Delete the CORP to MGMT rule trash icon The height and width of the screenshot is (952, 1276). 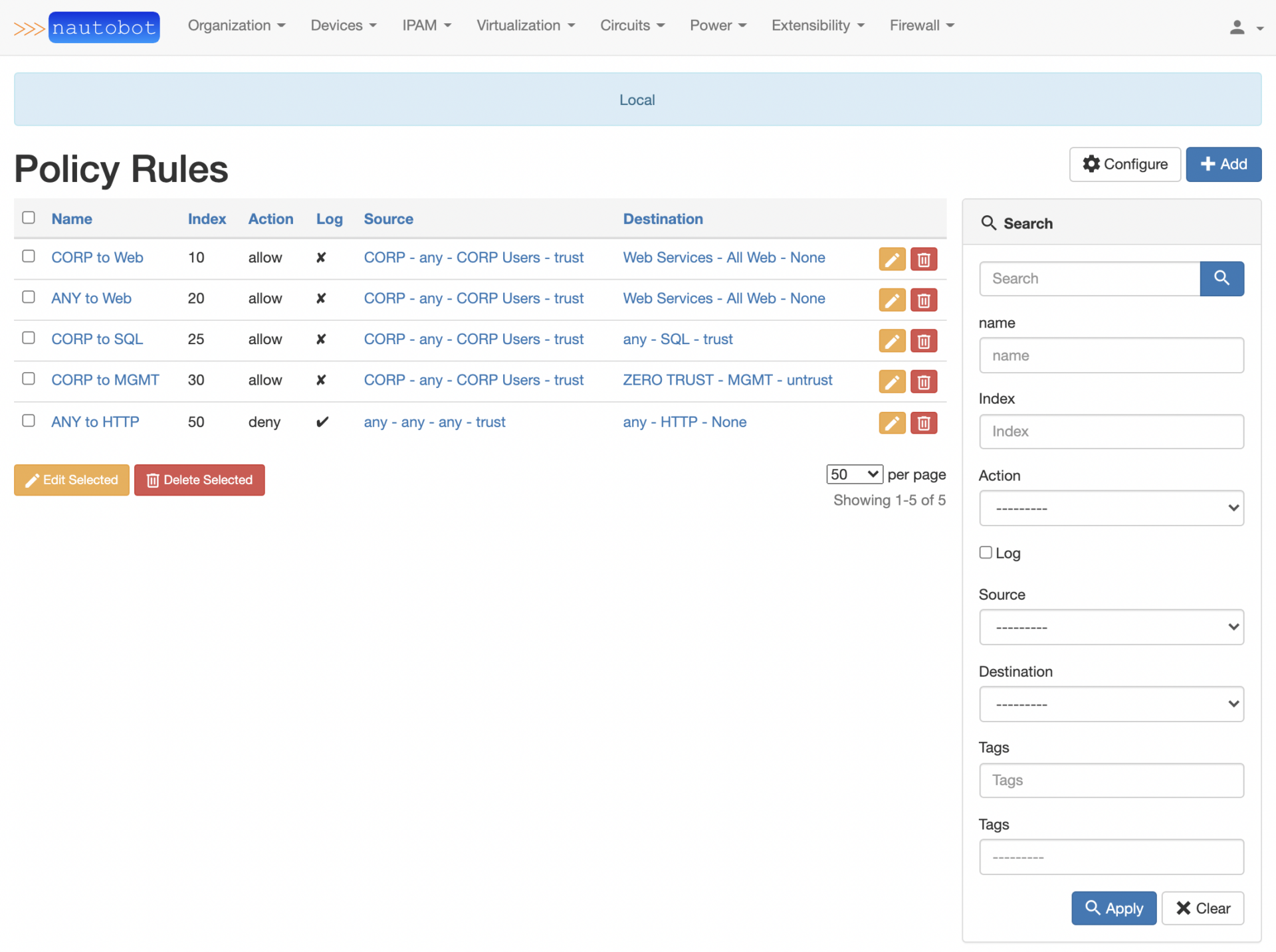(x=924, y=381)
